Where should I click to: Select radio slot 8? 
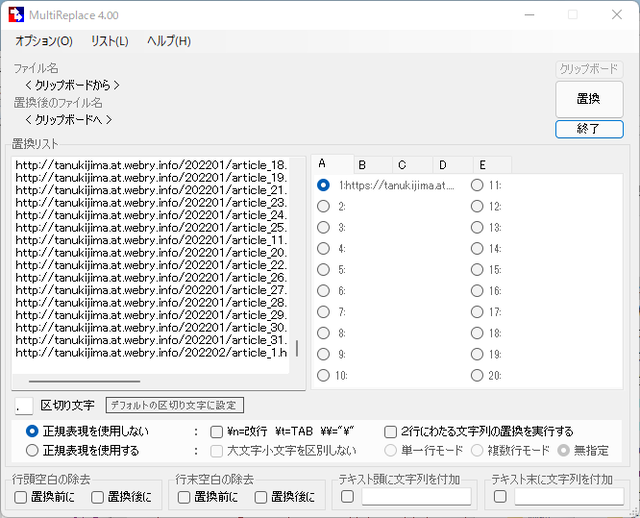click(323, 333)
